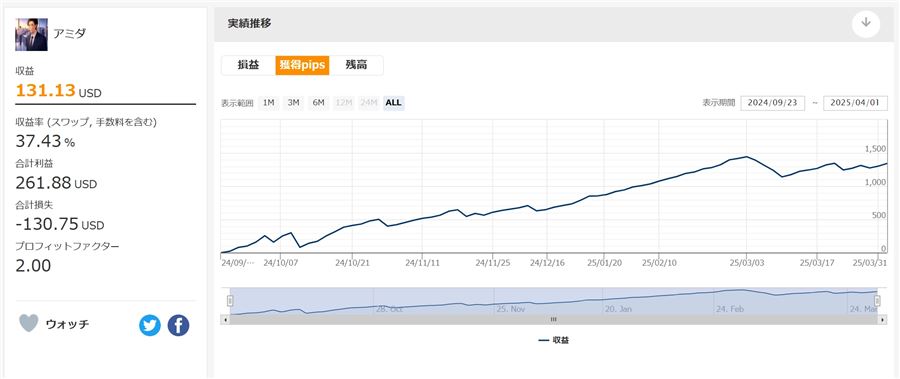This screenshot has width=900, height=379.
Task: Toggle the ウォッチ heart icon
Action: [x=29, y=323]
